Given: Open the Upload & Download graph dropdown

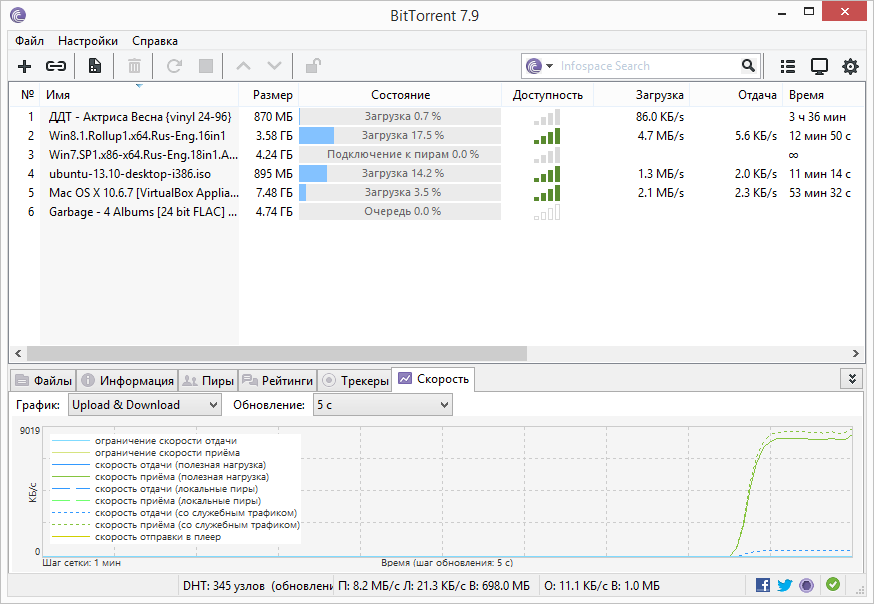Looking at the screenshot, I should pos(144,405).
